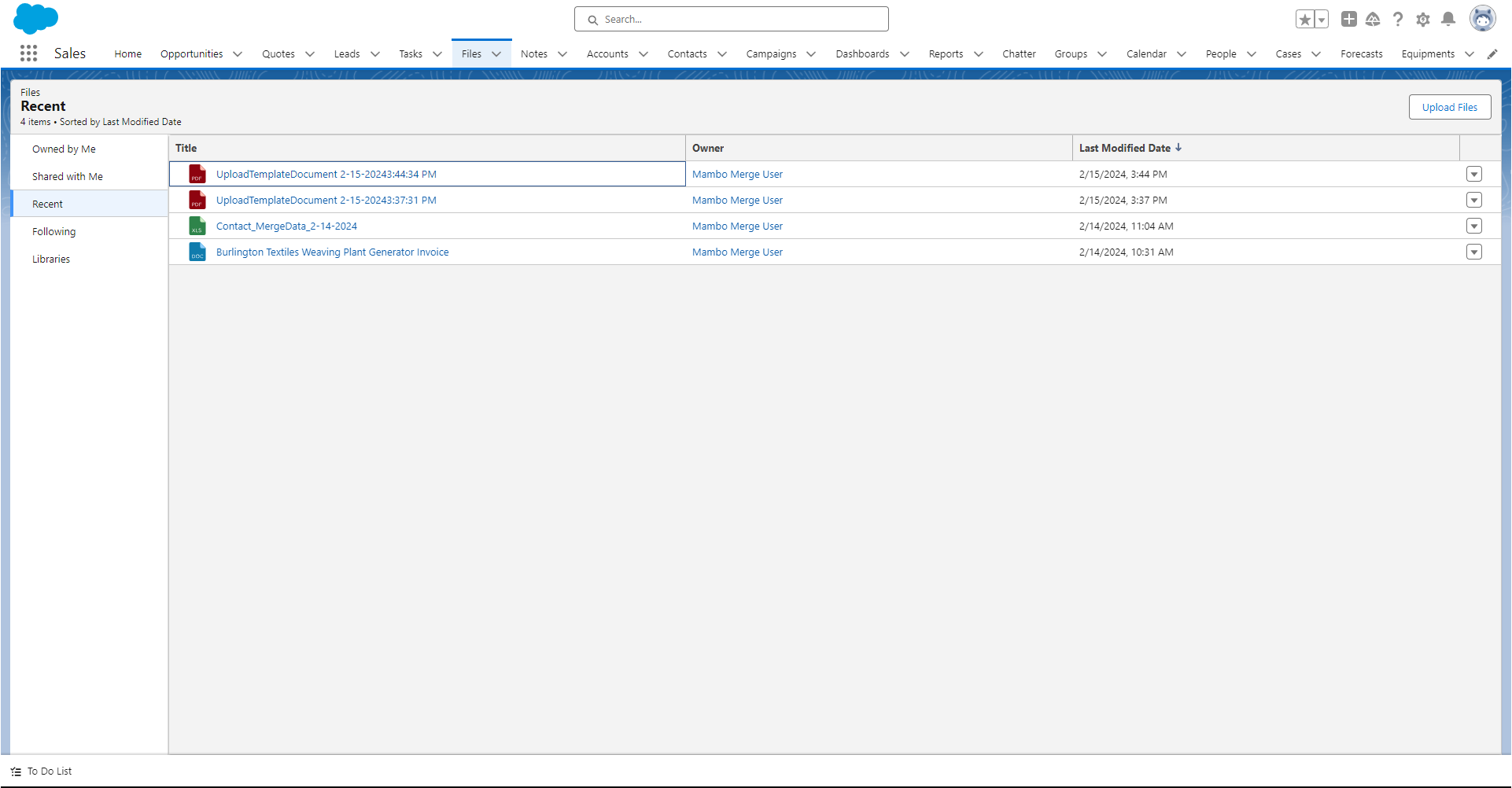Sort by the Last Modified Date column
1512x788 pixels.
coord(1124,148)
